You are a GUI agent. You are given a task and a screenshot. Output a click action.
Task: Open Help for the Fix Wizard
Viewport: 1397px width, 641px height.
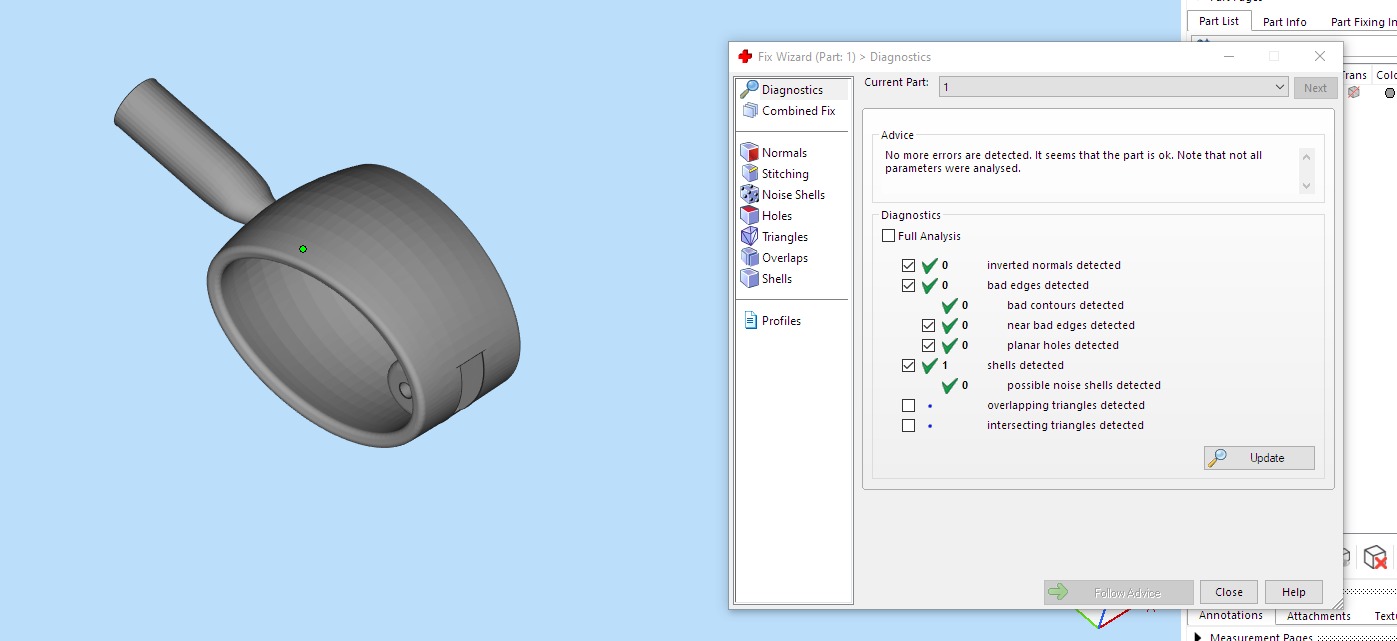(1293, 592)
